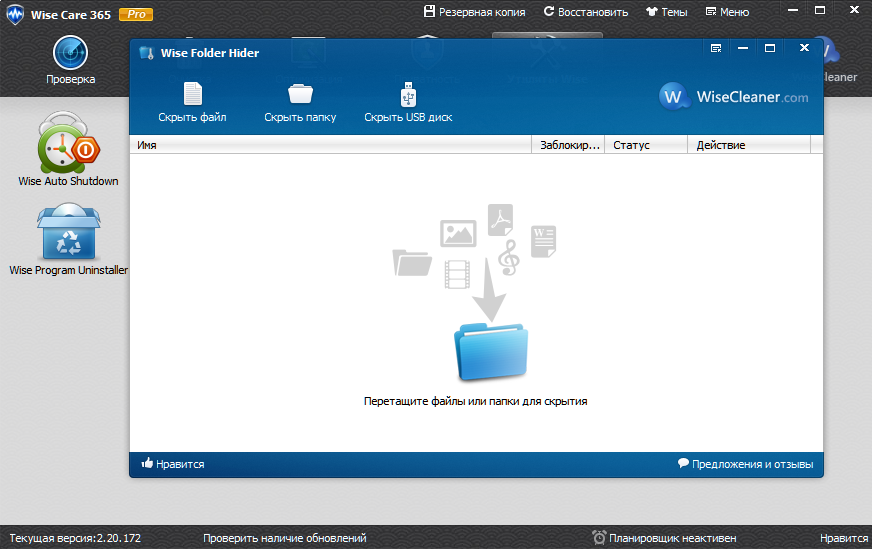This screenshot has width=872, height=549.
Task: Click Скрыть файл in Folder Hider
Action: tap(192, 102)
